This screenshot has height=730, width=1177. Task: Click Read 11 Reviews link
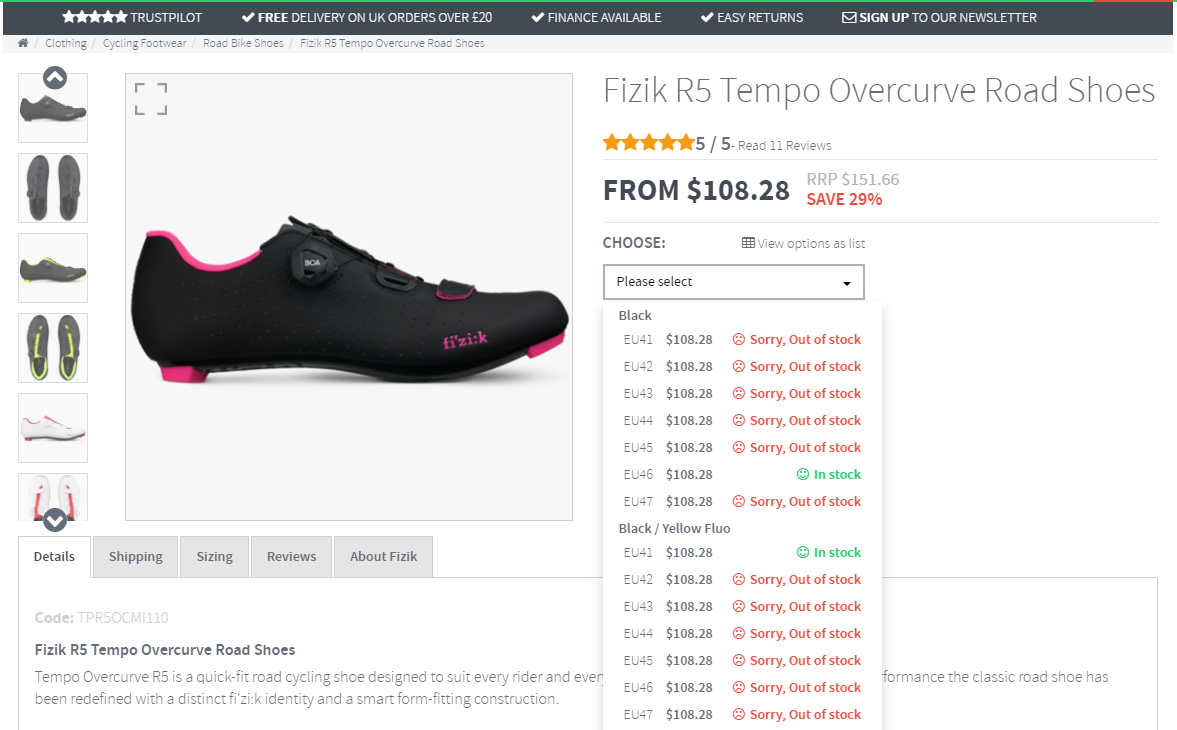(x=784, y=146)
